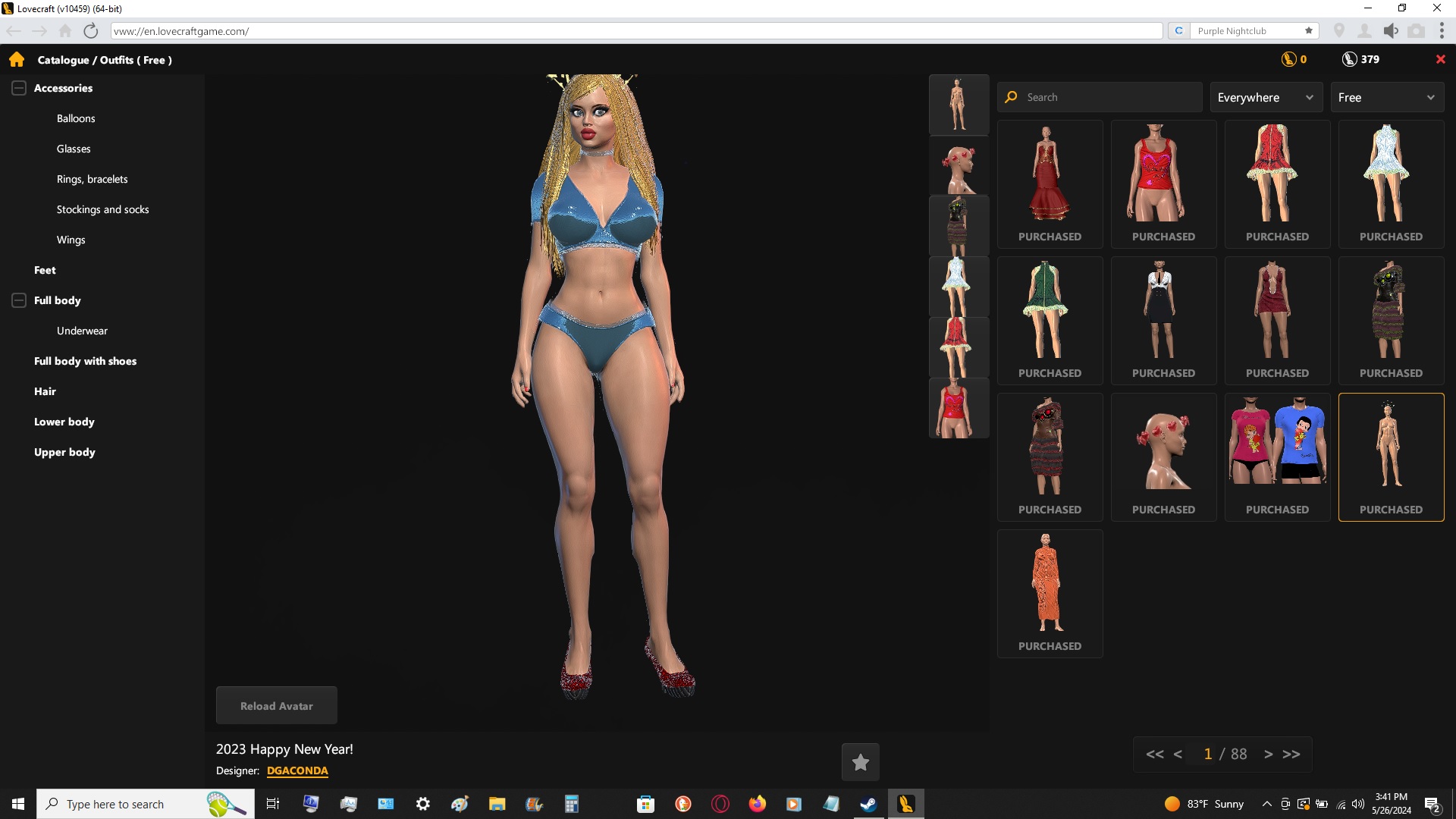
Task: Click the Reload Avatar button
Action: coord(276,706)
